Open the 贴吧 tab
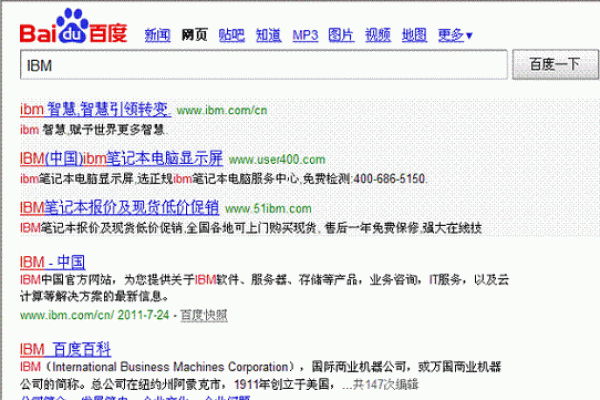Image resolution: width=600 pixels, height=400 pixels. [232, 35]
